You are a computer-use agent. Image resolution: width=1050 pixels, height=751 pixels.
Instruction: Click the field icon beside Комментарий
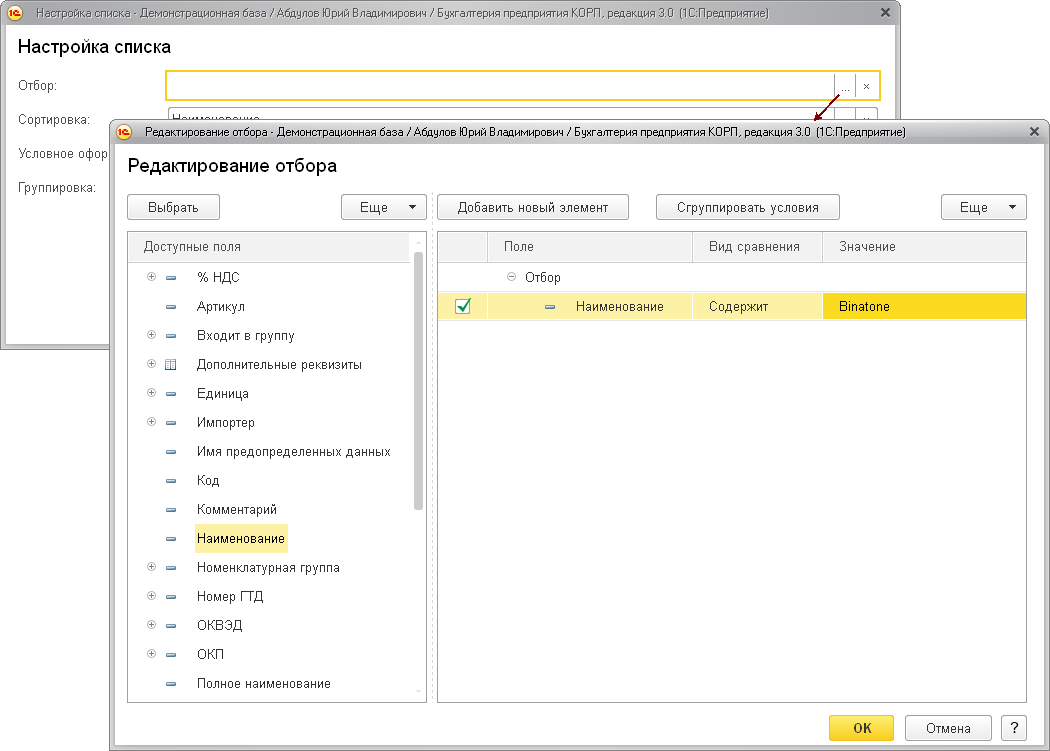pos(171,510)
